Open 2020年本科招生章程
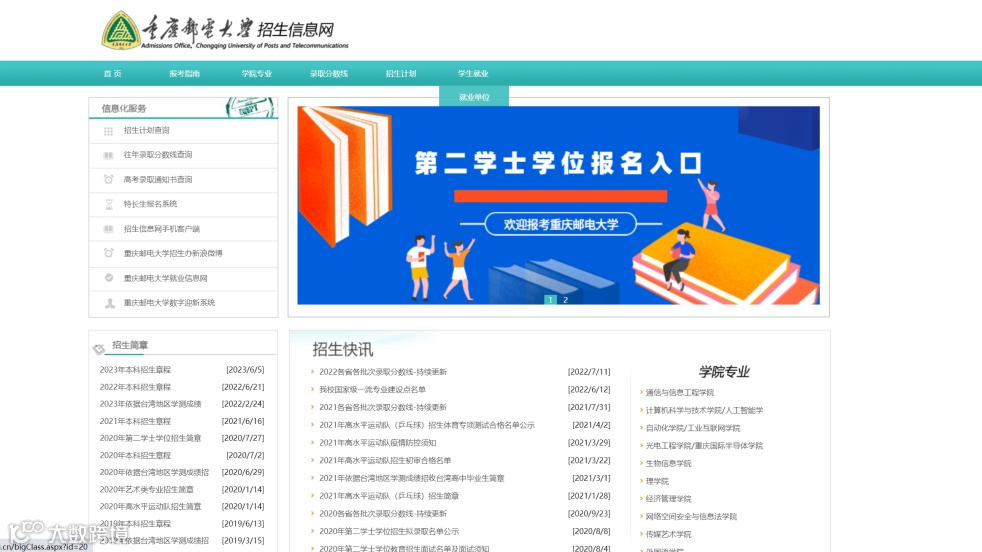 pyautogui.click(x=135, y=456)
